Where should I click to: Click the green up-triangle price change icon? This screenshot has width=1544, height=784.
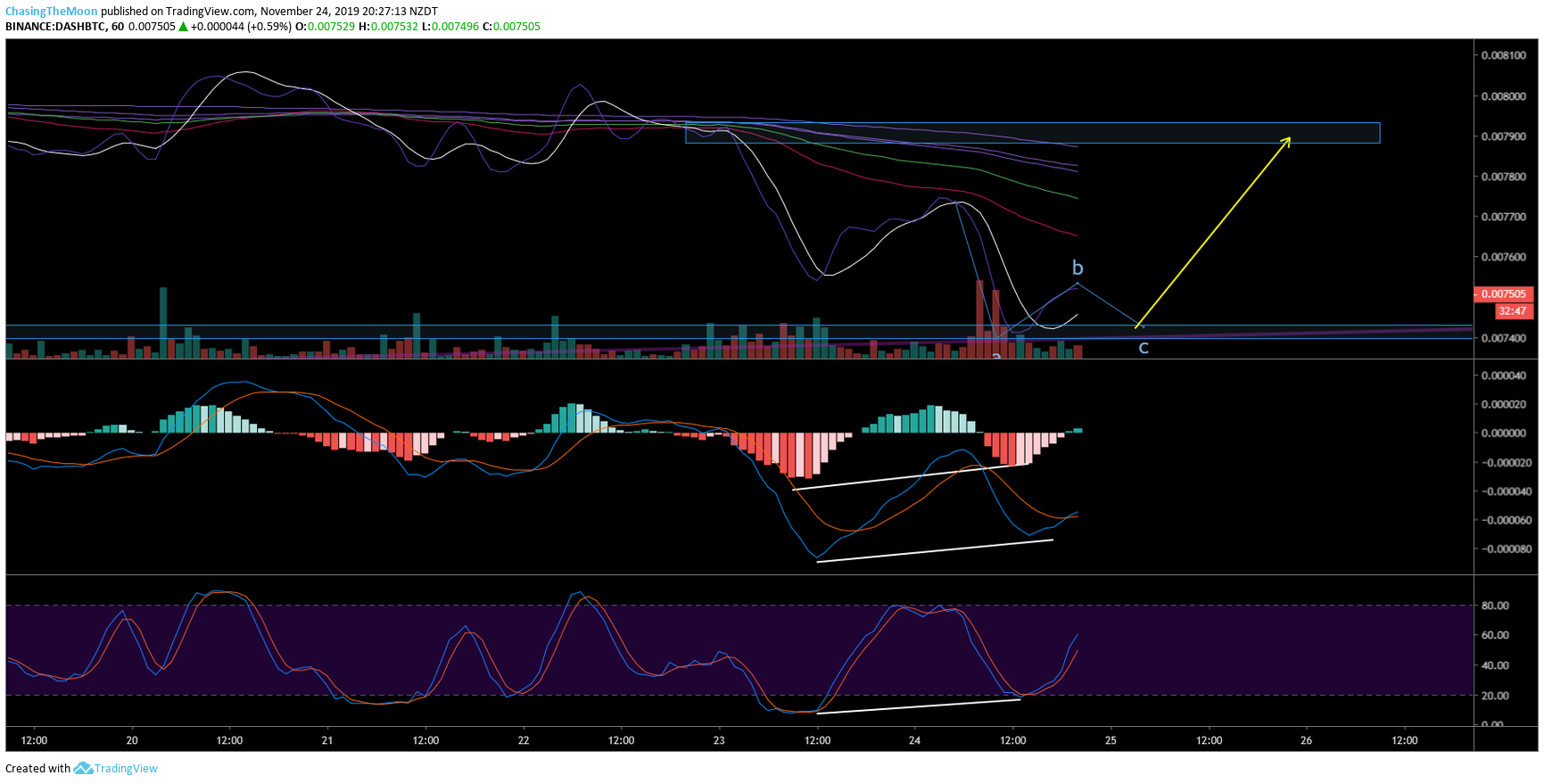click(183, 27)
